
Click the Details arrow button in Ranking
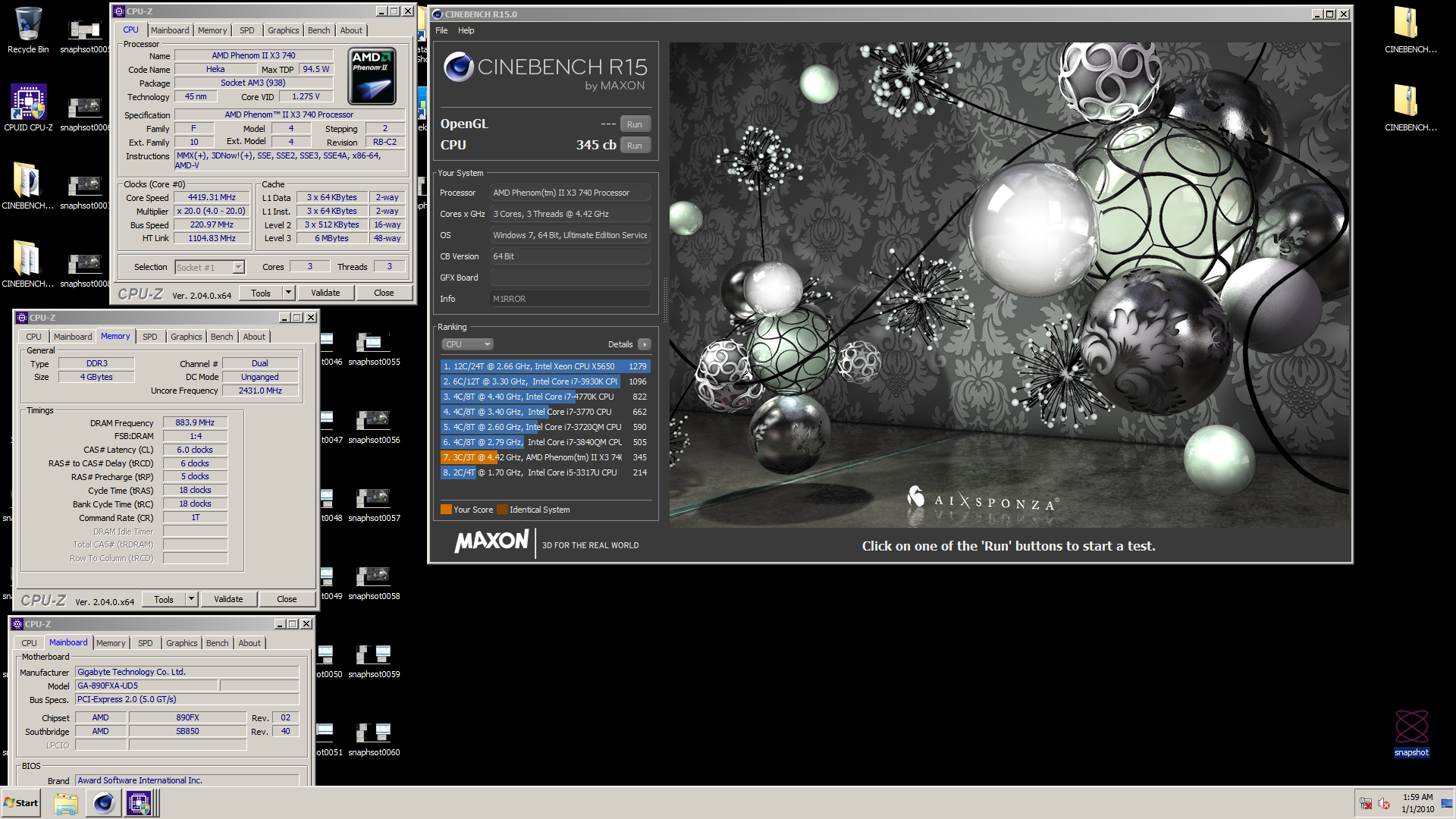click(645, 344)
